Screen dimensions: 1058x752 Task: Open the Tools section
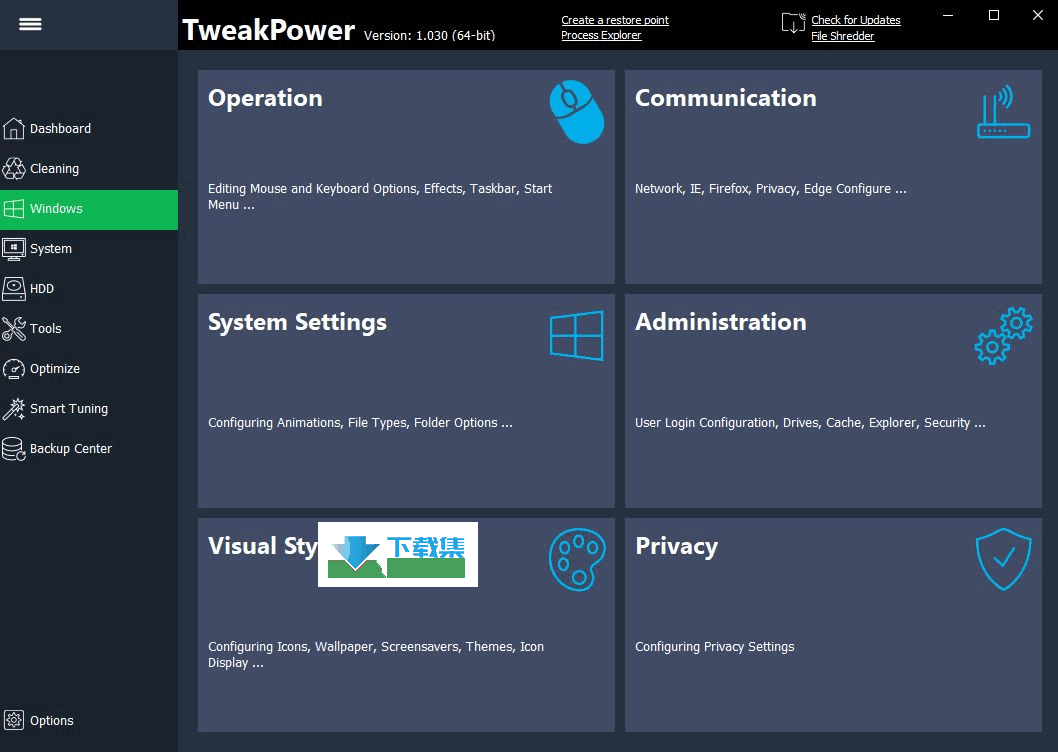[x=89, y=329]
